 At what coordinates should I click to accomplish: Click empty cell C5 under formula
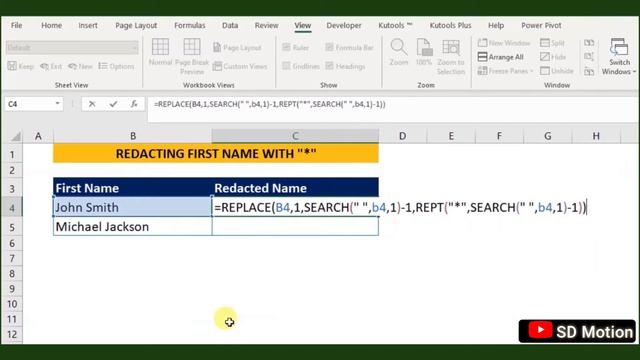click(295, 227)
